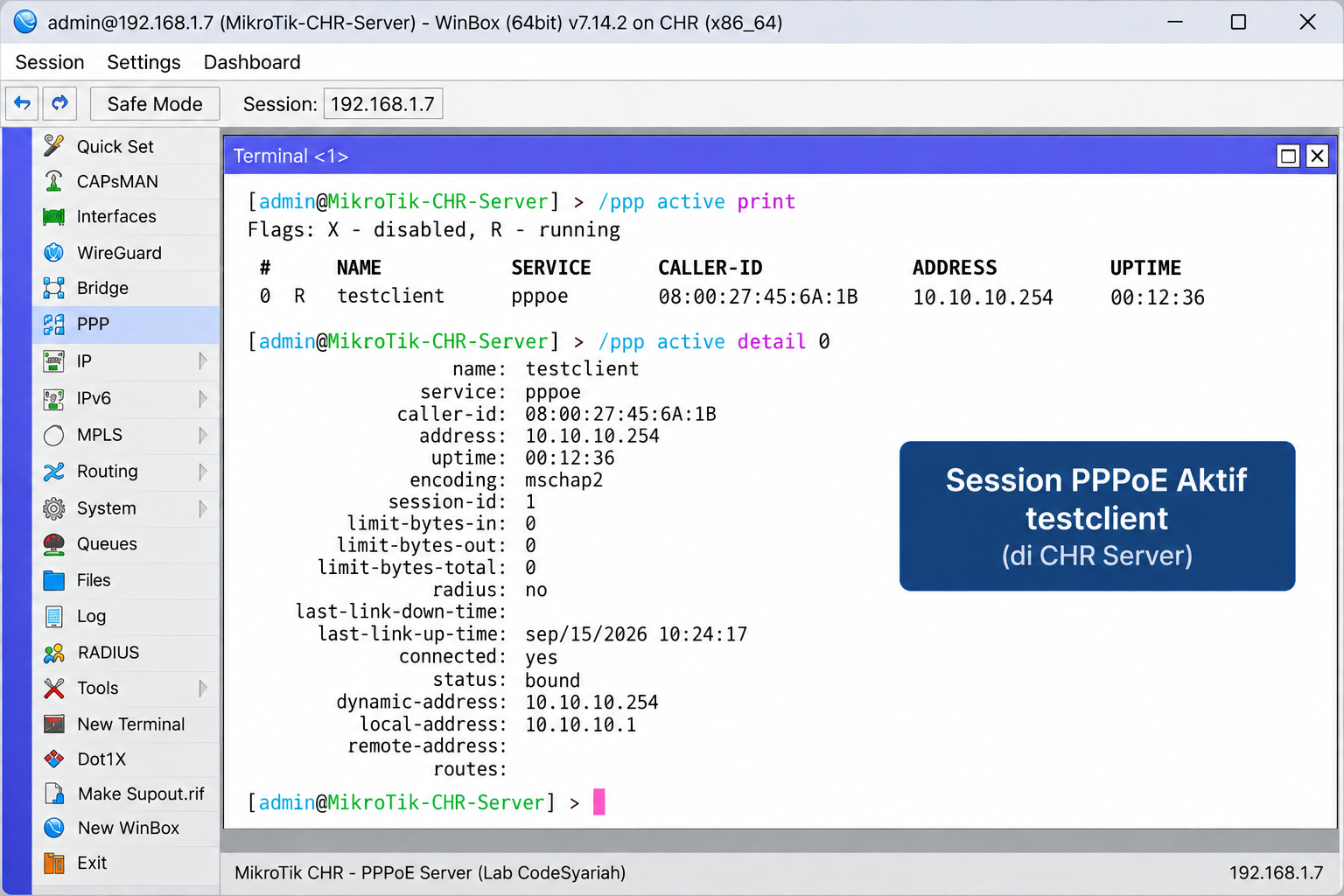Viewport: 1344px width, 896px height.
Task: Click the PPP icon in sidebar
Action: (54, 325)
